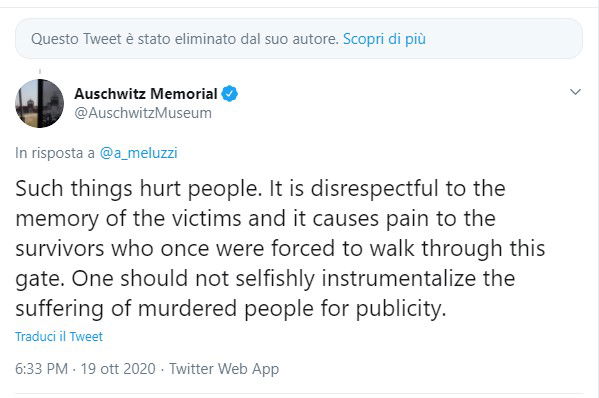599x398 pixels.
Task: Open the Auschwitz Memorial display name
Action: coord(146,94)
